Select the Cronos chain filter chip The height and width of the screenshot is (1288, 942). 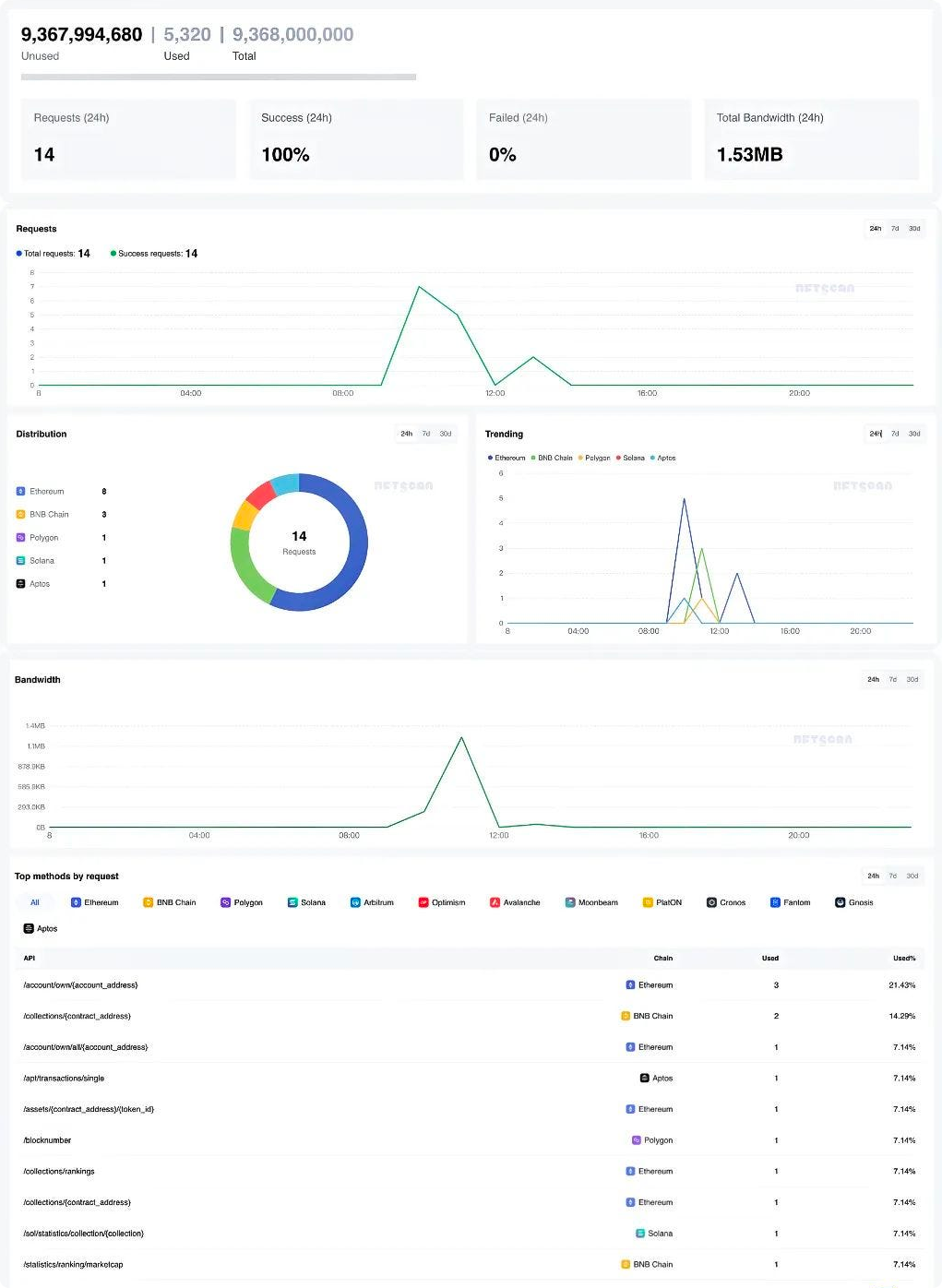(726, 902)
